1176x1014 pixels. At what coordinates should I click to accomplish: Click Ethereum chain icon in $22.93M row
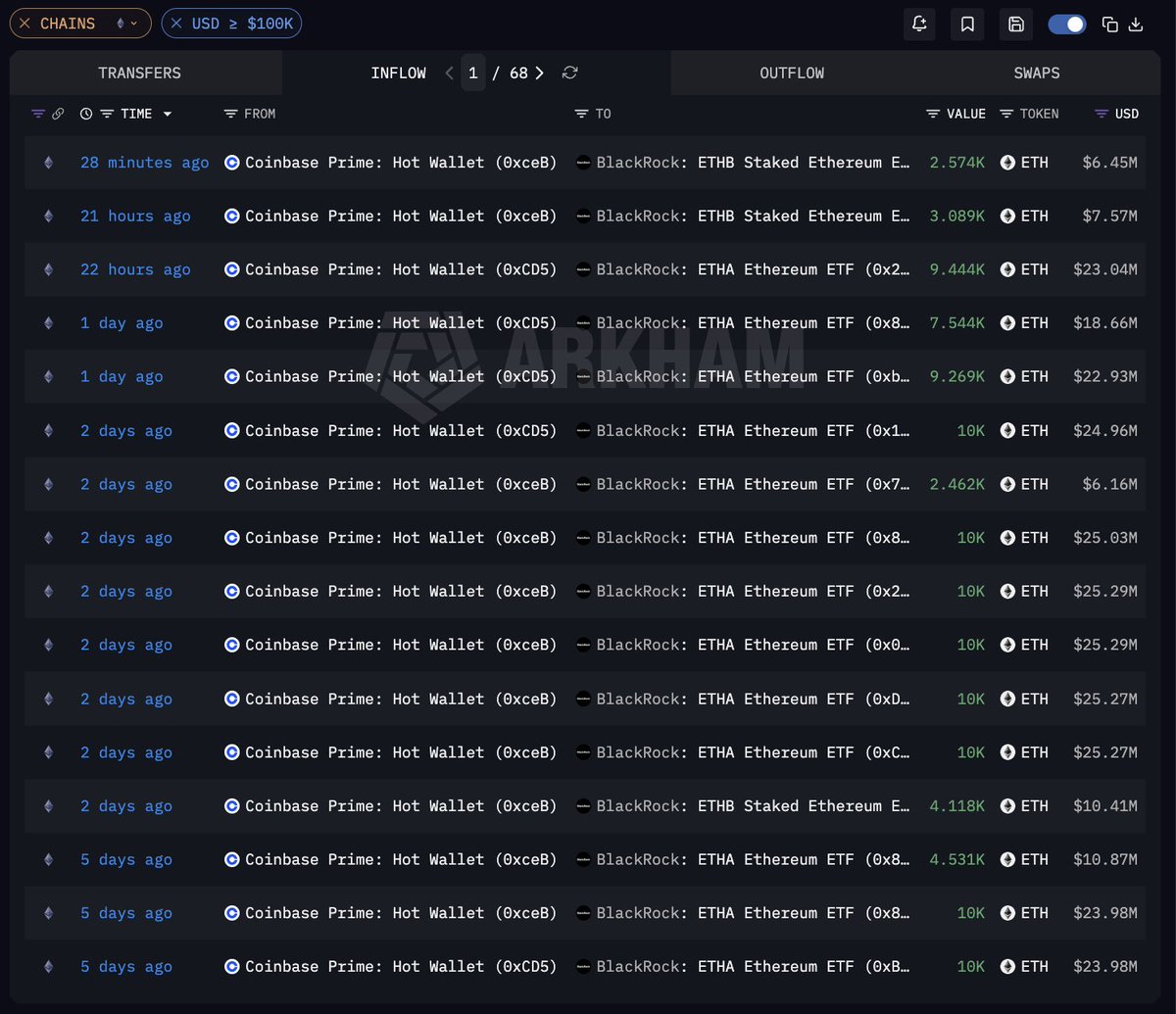(48, 377)
